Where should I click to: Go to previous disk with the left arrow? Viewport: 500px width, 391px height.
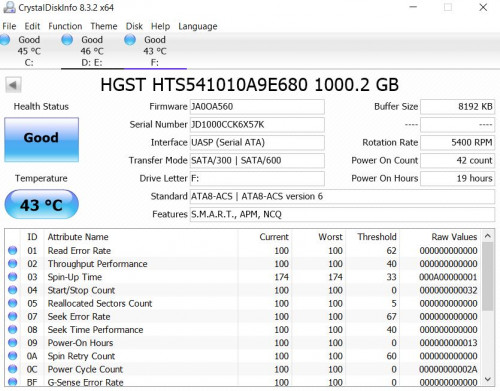pos(13,85)
